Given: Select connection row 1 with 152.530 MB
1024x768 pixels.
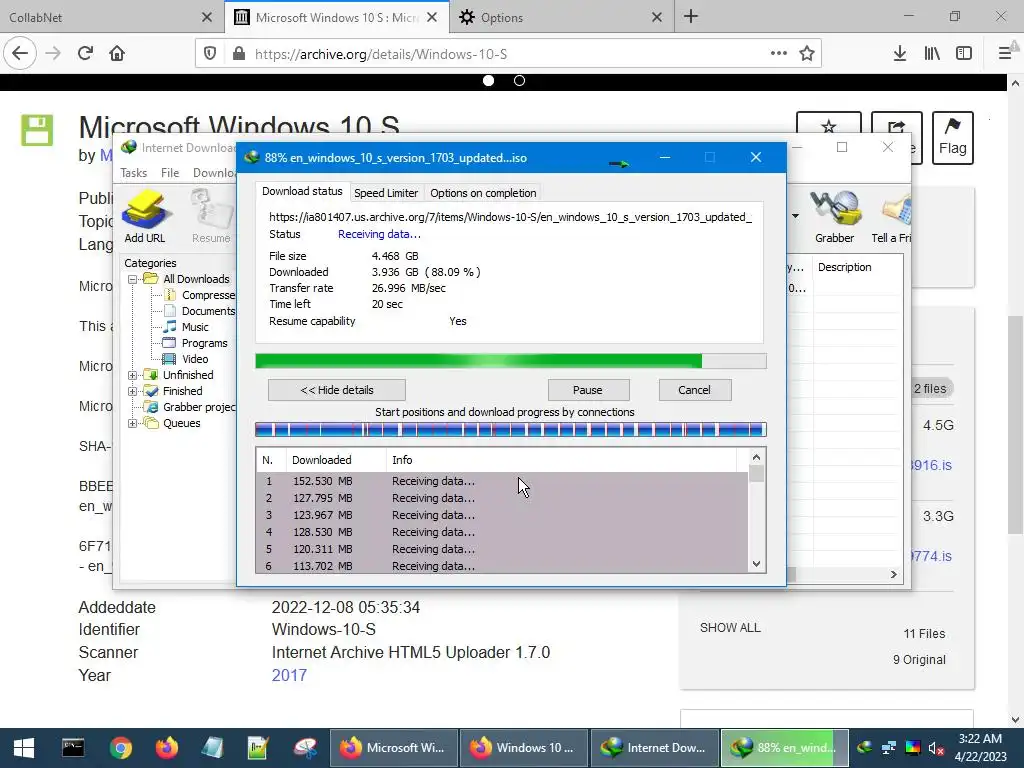Looking at the screenshot, I should click(x=502, y=481).
